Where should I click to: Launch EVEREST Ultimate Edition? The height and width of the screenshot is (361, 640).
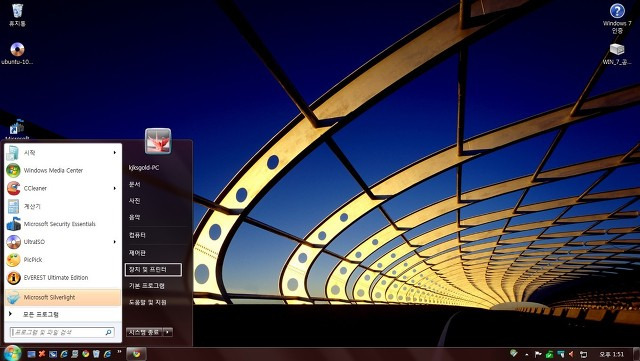63,278
